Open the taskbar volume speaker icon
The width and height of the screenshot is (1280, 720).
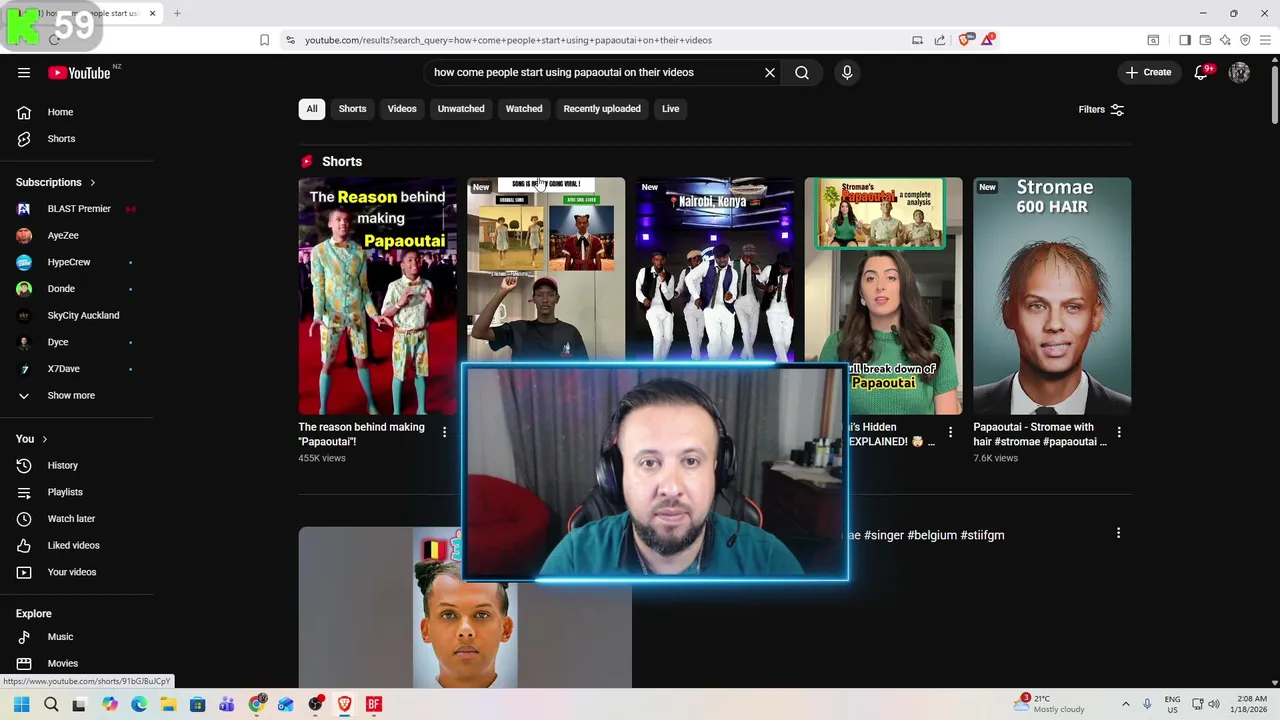coord(1214,704)
